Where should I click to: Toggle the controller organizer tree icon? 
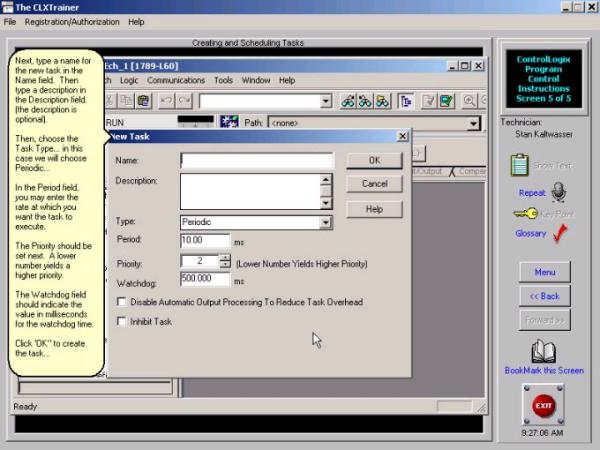406,101
